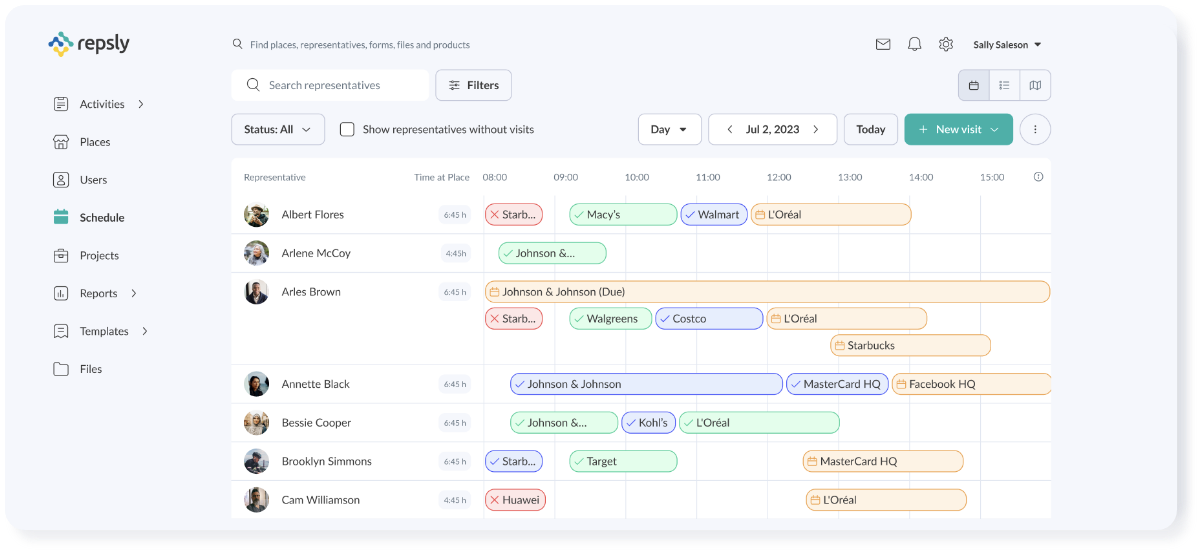Open Activities in the sidebar
The height and width of the screenshot is (555, 1202).
pyautogui.click(x=102, y=104)
